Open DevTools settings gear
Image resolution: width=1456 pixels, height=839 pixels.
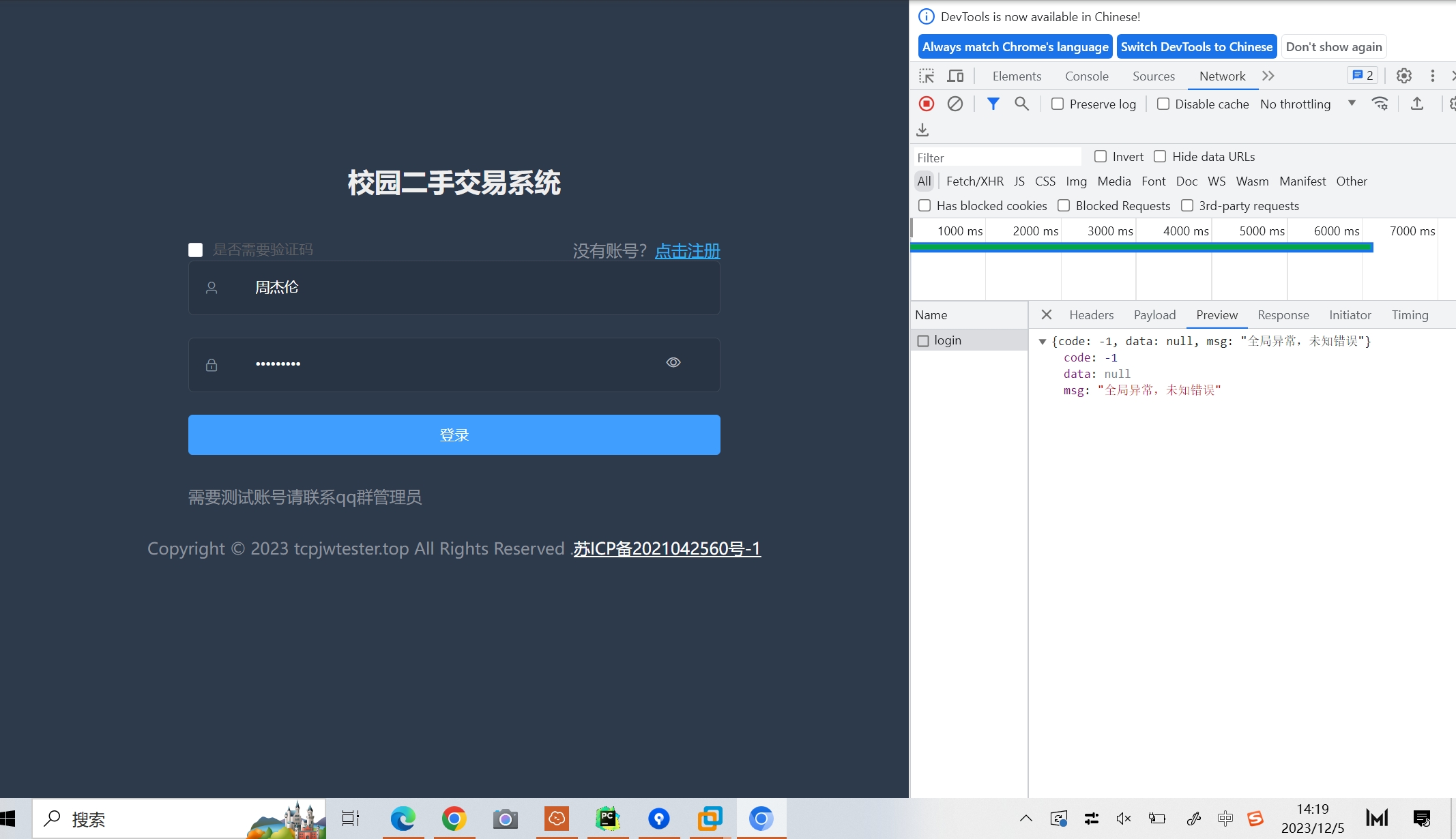(1403, 76)
